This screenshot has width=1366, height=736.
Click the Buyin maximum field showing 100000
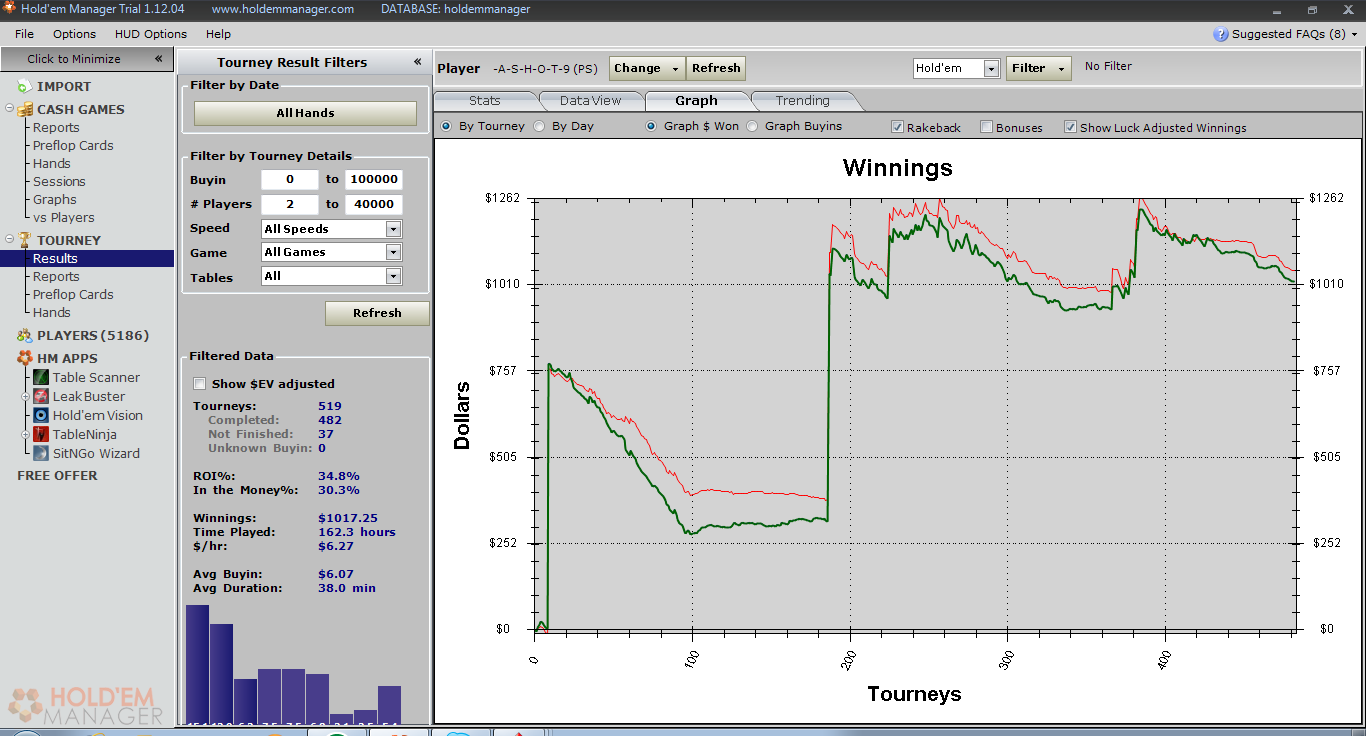point(374,180)
